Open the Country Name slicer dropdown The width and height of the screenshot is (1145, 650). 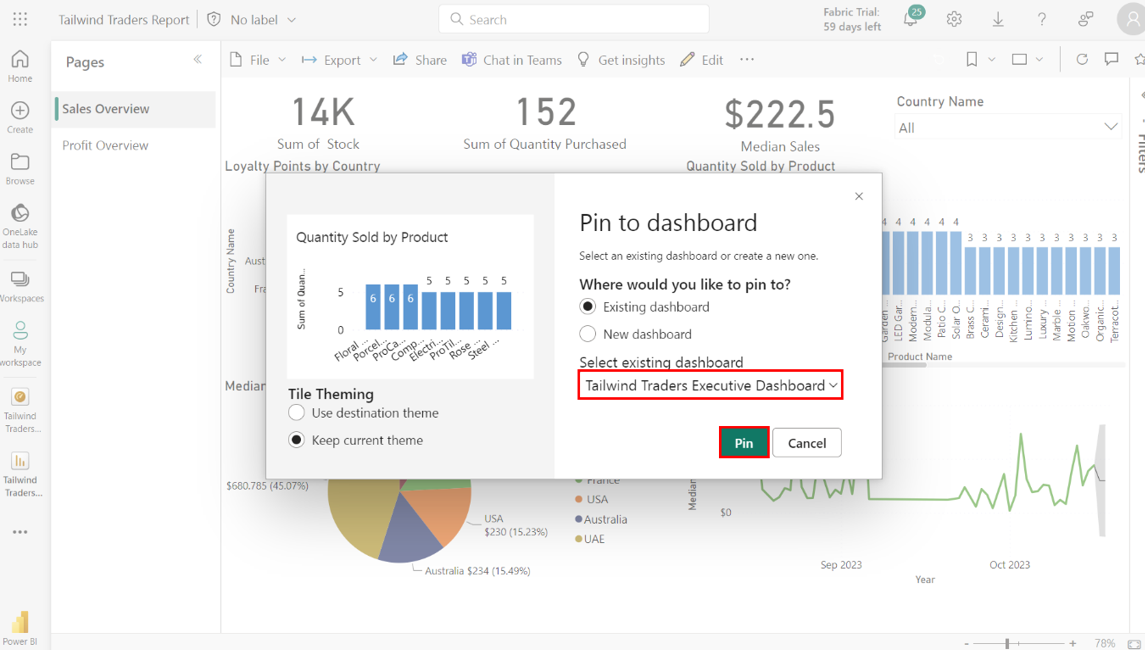[1007, 127]
